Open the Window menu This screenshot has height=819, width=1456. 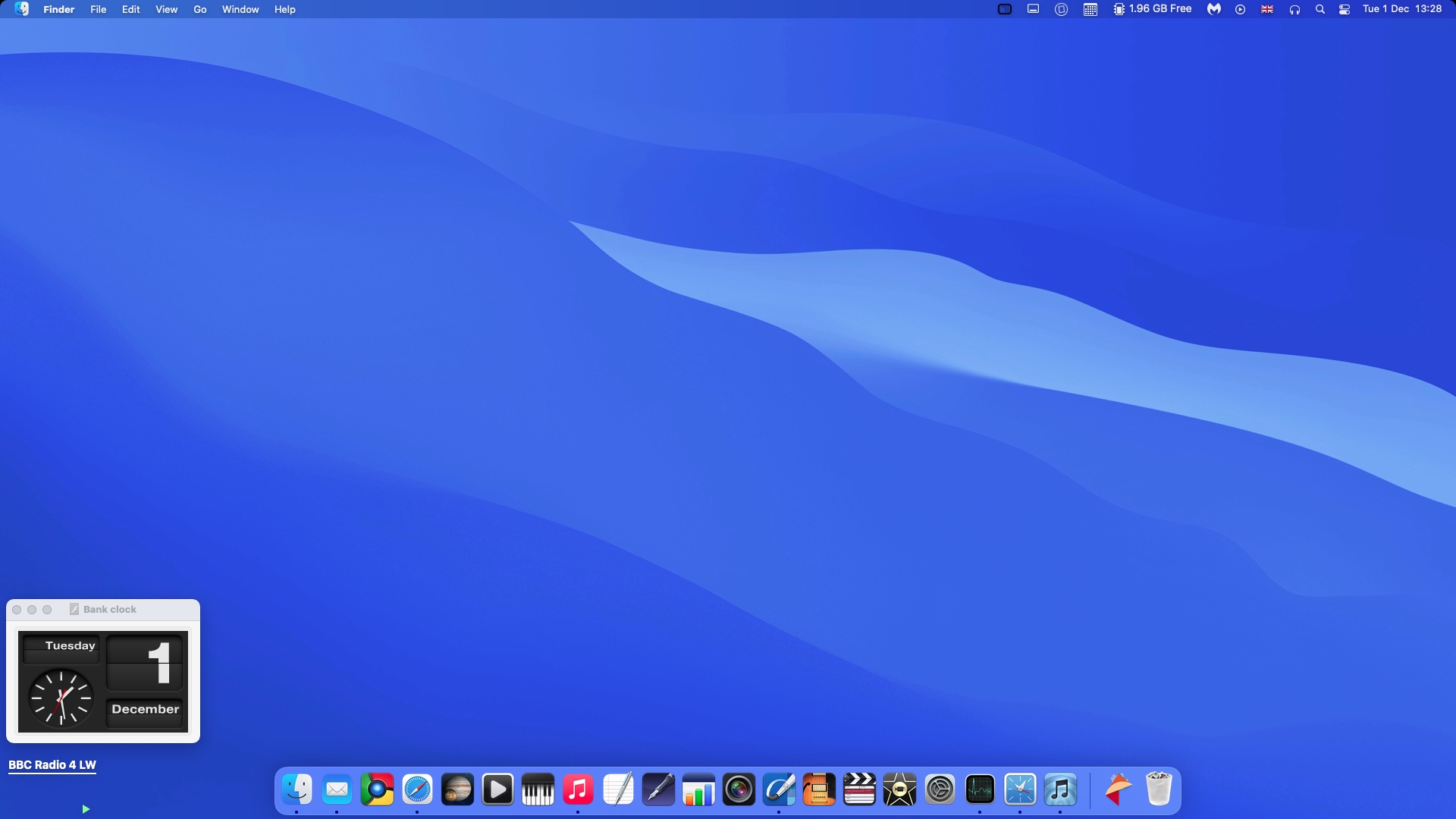tap(240, 9)
